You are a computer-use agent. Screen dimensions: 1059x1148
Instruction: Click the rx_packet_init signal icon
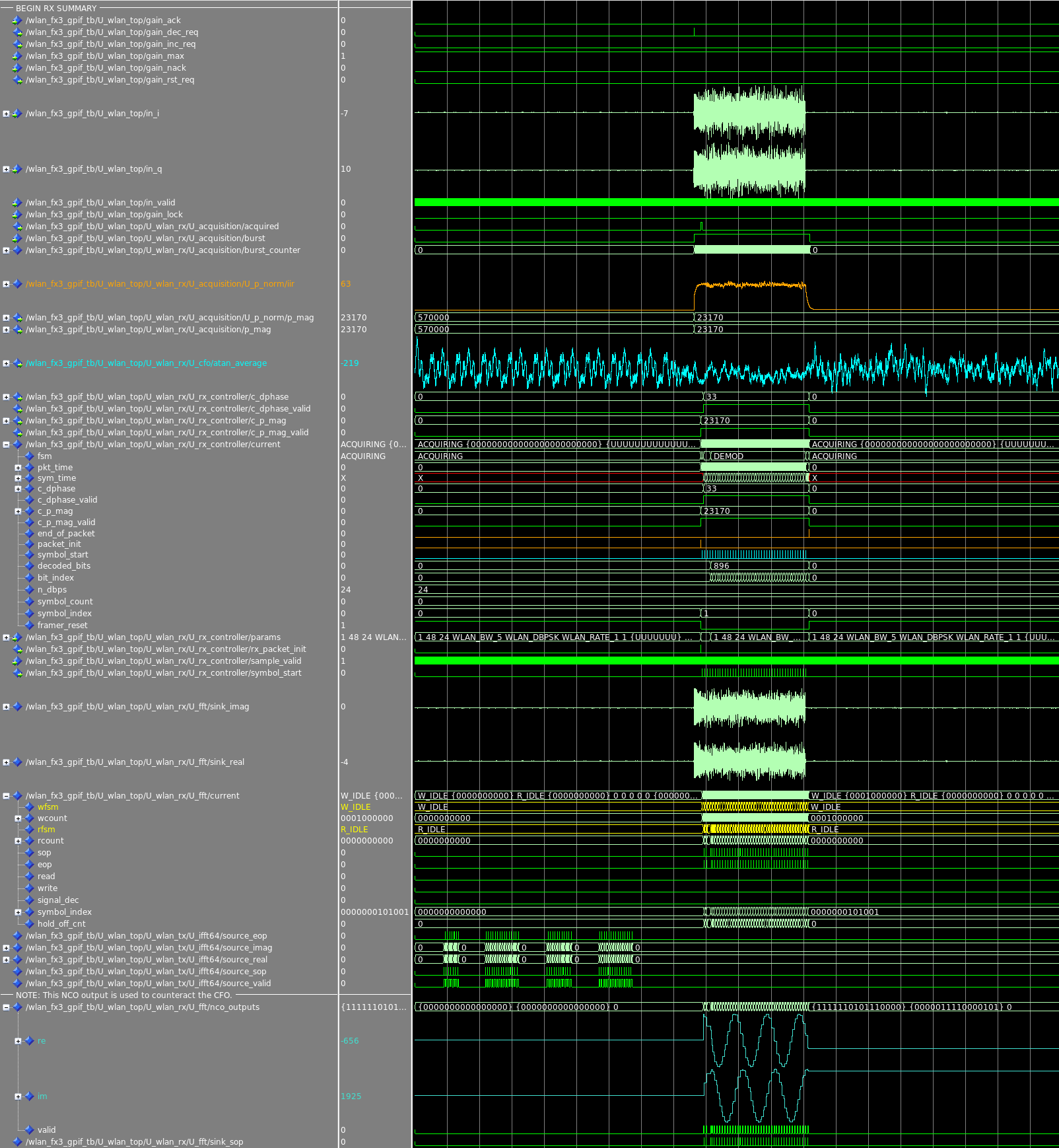tap(17, 649)
